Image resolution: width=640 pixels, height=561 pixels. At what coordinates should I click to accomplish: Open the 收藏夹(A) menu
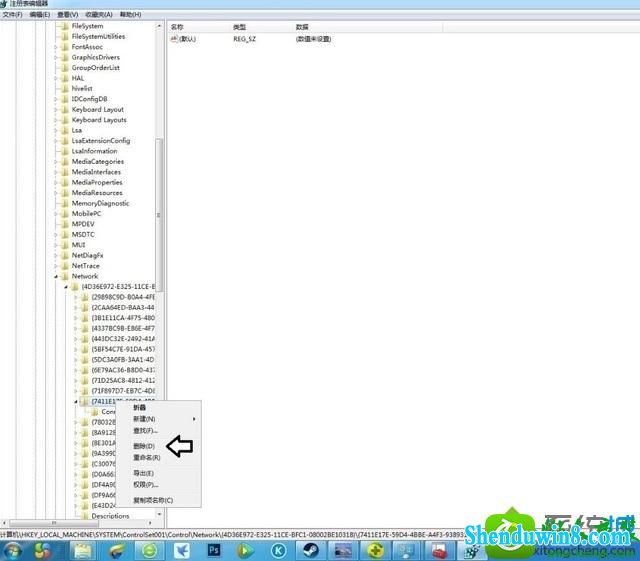[99, 15]
